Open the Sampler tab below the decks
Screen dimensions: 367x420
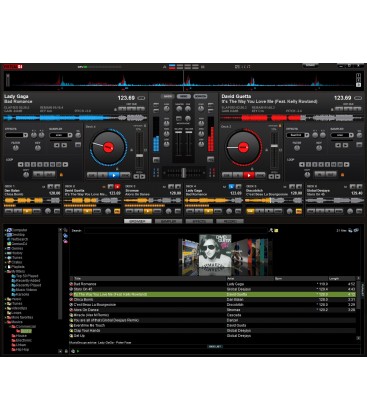(x=168, y=221)
